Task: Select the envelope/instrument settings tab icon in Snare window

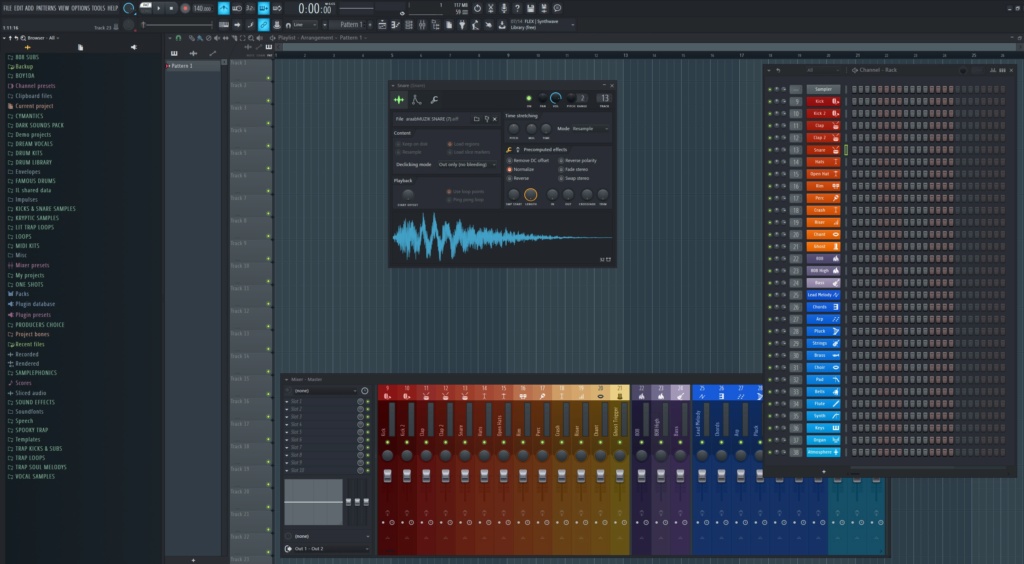Action: 416,100
